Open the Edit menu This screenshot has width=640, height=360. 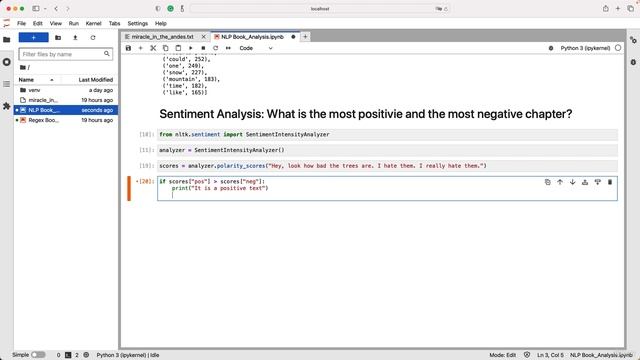point(38,23)
